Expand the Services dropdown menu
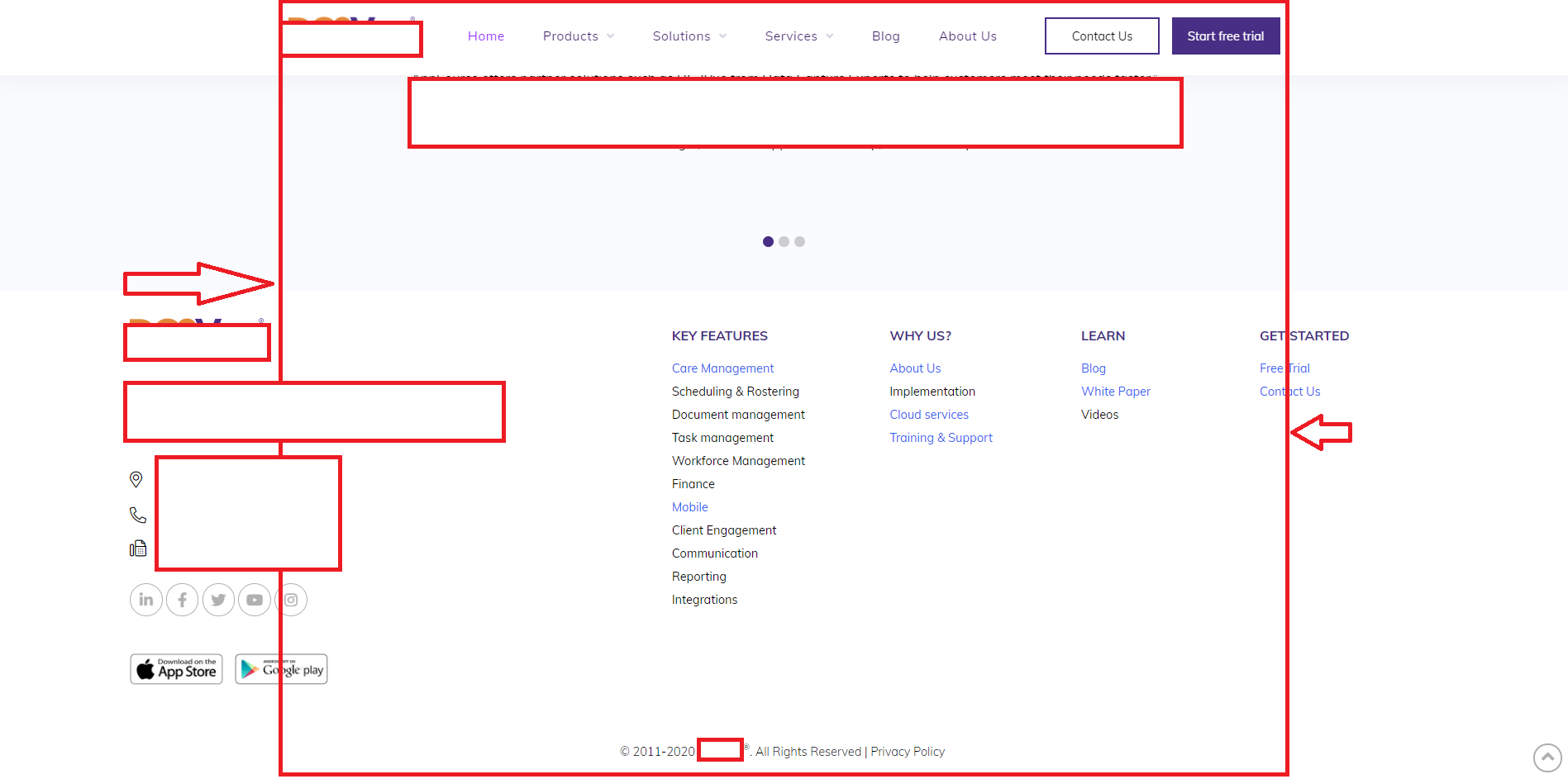Image resolution: width=1568 pixels, height=779 pixels. 799,36
